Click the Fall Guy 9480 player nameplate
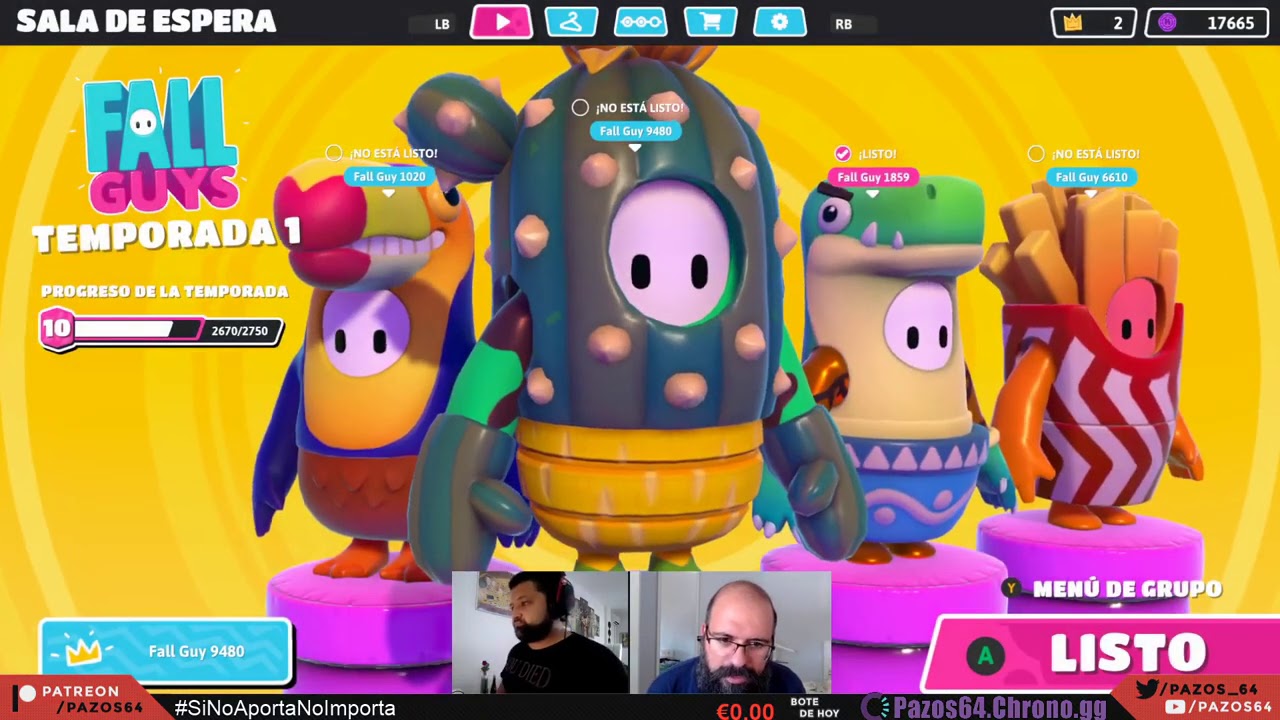Image resolution: width=1280 pixels, height=720 pixels. pos(165,651)
